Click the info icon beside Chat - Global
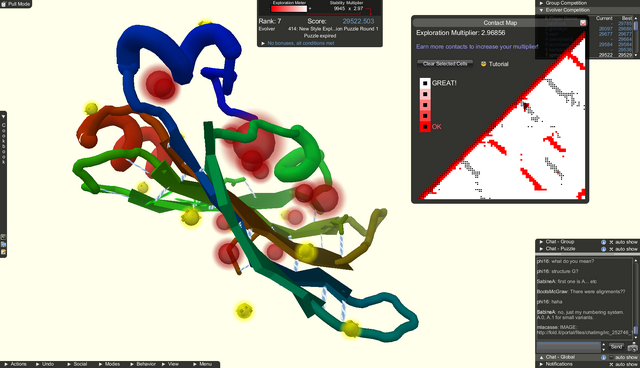This screenshot has height=368, width=640. pos(603,357)
